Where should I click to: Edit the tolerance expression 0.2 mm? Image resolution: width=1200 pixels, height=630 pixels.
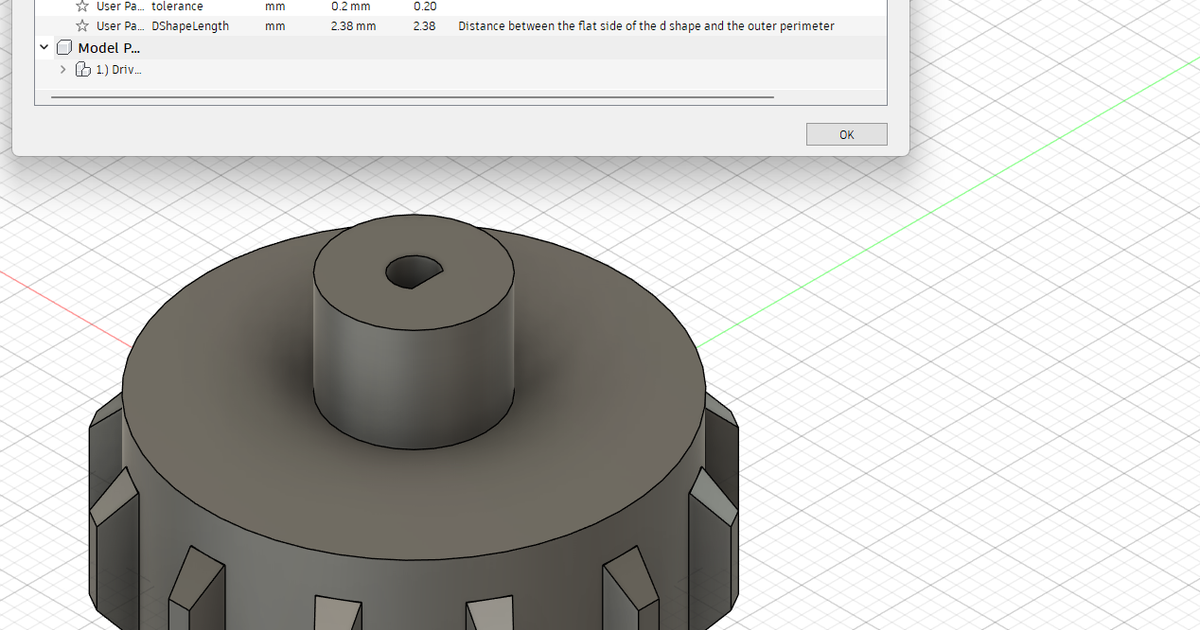click(x=350, y=6)
